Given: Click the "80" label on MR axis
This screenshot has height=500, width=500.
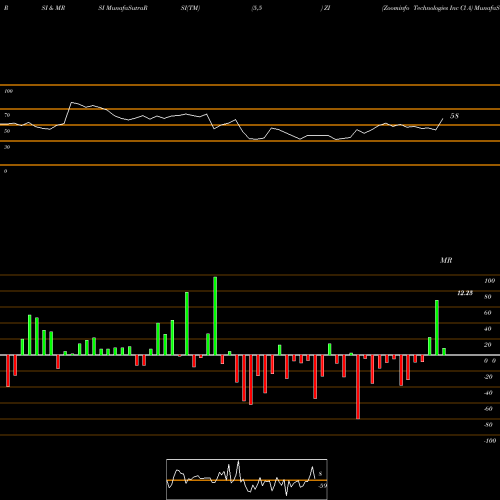Looking at the screenshot, I should click(488, 297).
